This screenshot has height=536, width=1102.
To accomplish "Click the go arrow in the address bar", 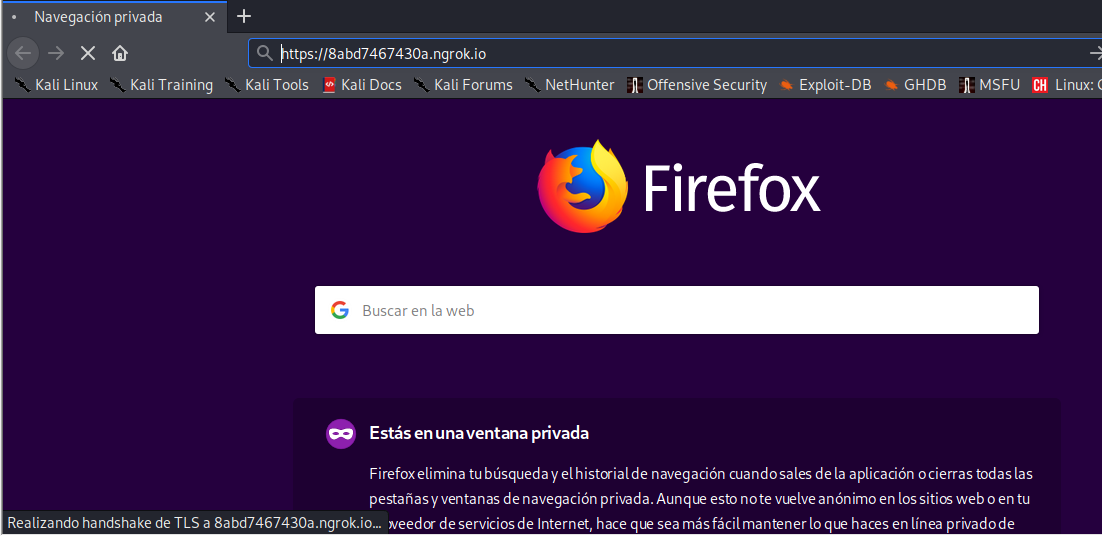I will (1095, 53).
